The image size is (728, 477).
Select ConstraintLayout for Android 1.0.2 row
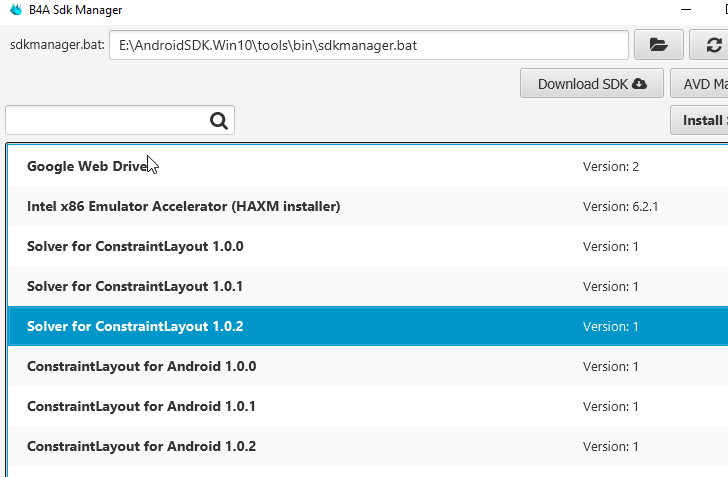click(141, 446)
